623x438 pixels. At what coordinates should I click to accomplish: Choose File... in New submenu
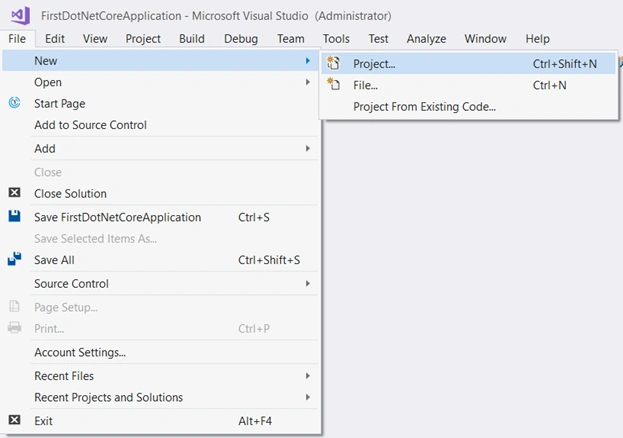point(468,85)
